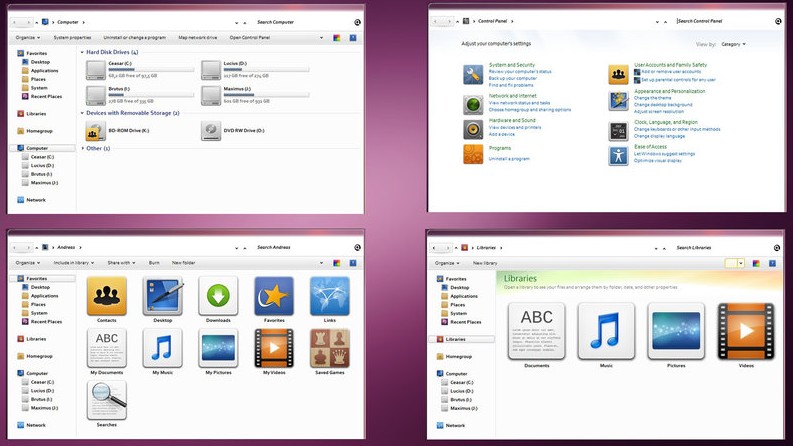This screenshot has width=793, height=446.
Task: Collapse the Hard Disk Drives group
Action: click(x=82, y=52)
